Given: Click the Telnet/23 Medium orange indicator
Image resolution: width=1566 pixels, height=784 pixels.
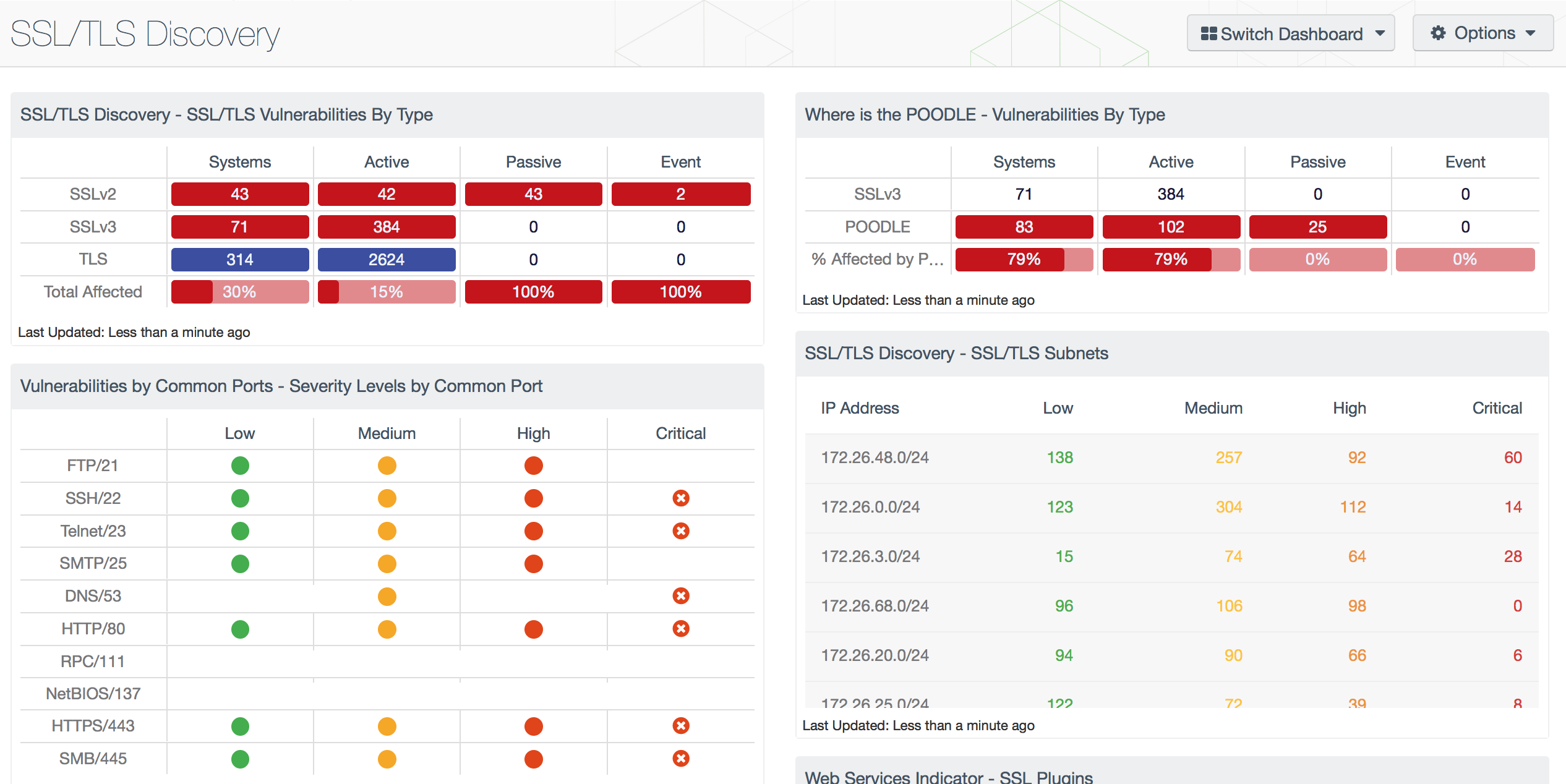Looking at the screenshot, I should (x=387, y=531).
